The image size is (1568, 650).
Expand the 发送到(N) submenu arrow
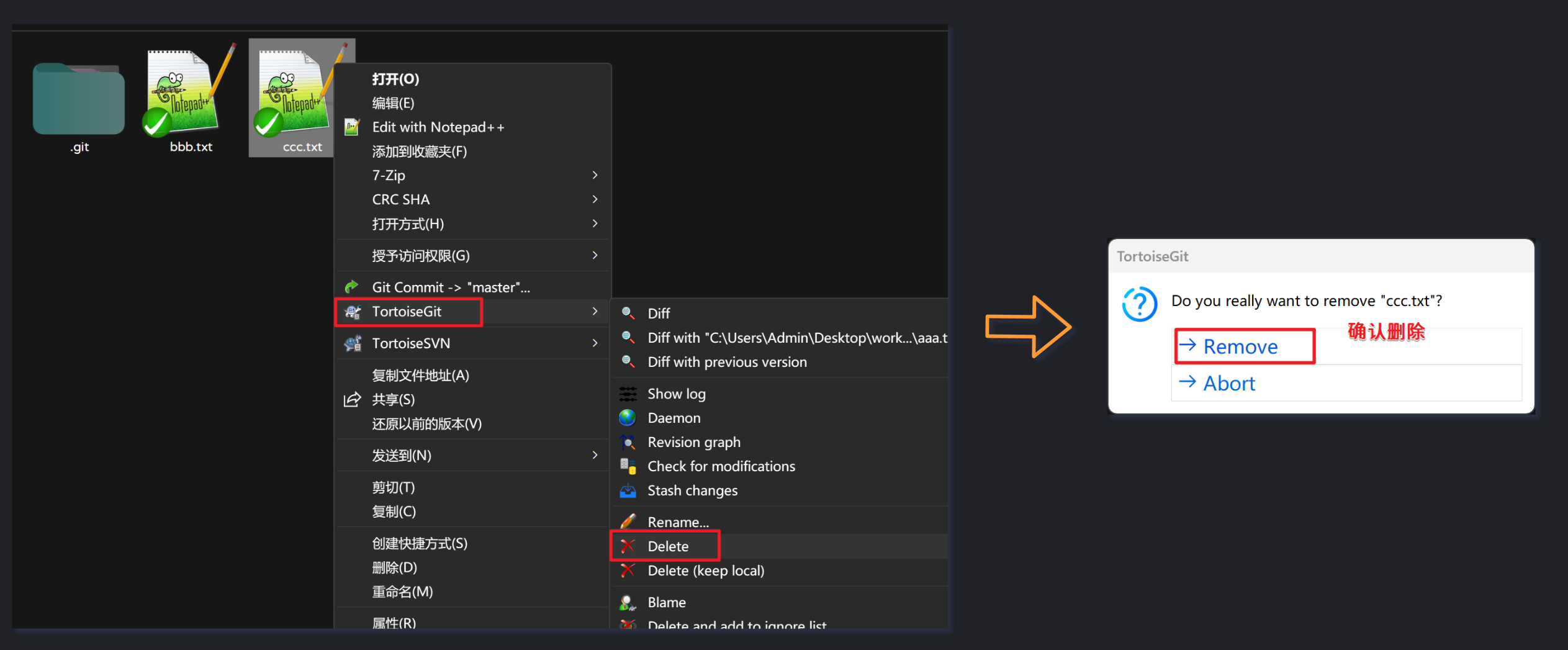[x=595, y=455]
